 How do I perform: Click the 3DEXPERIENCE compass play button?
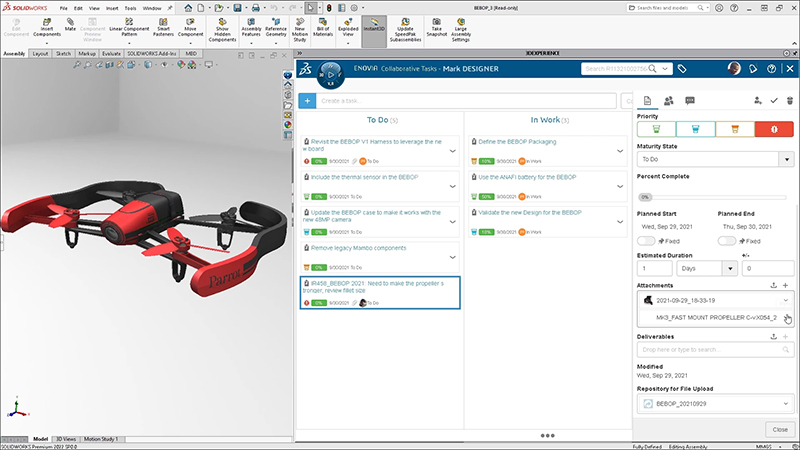click(x=331, y=75)
